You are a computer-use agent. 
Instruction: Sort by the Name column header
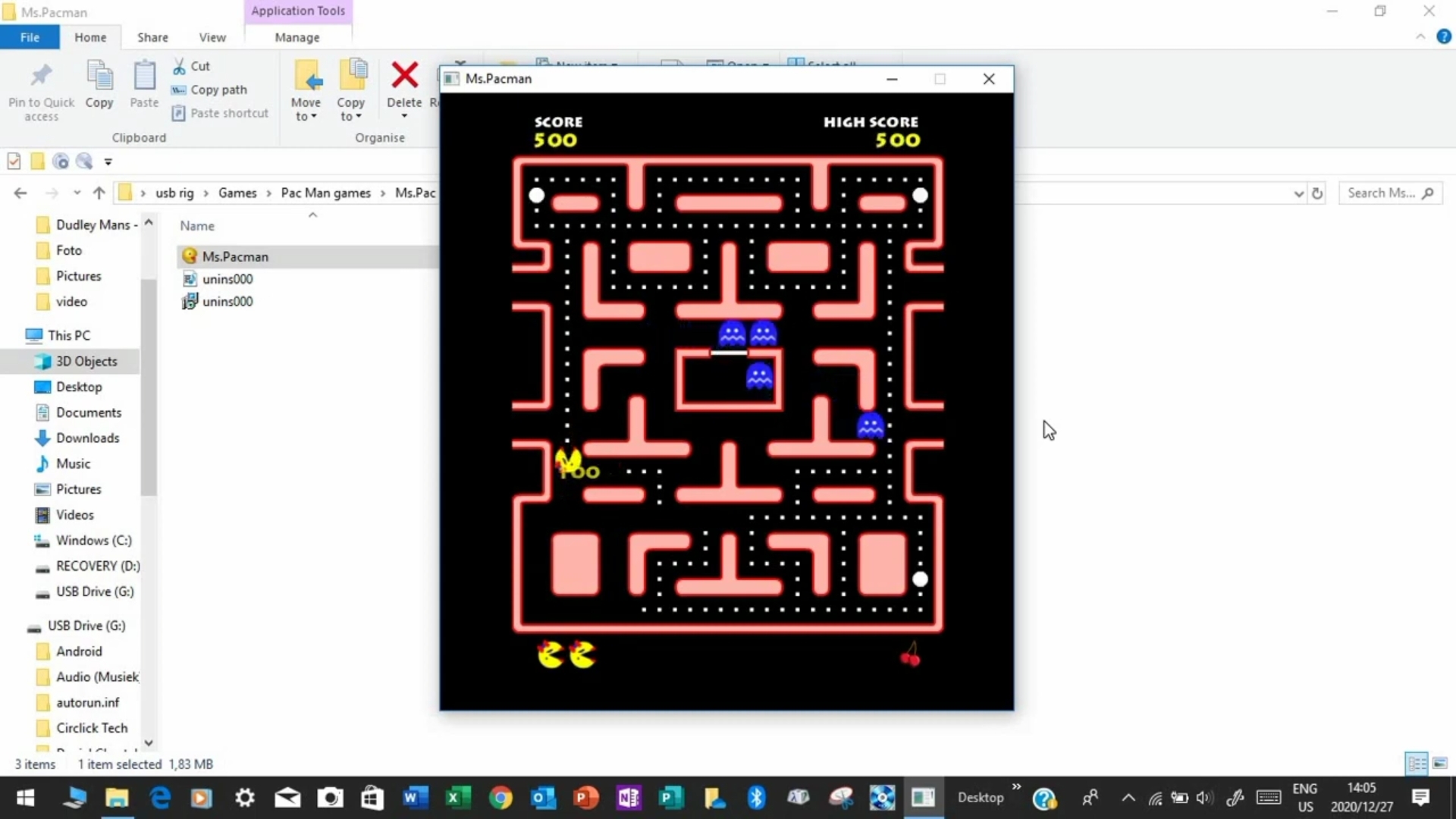(x=197, y=226)
